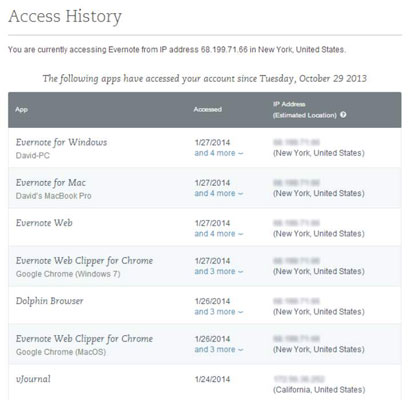This screenshot has width=409, height=400.
Task: Select the Dolphin Browser row title
Action: coord(49,301)
